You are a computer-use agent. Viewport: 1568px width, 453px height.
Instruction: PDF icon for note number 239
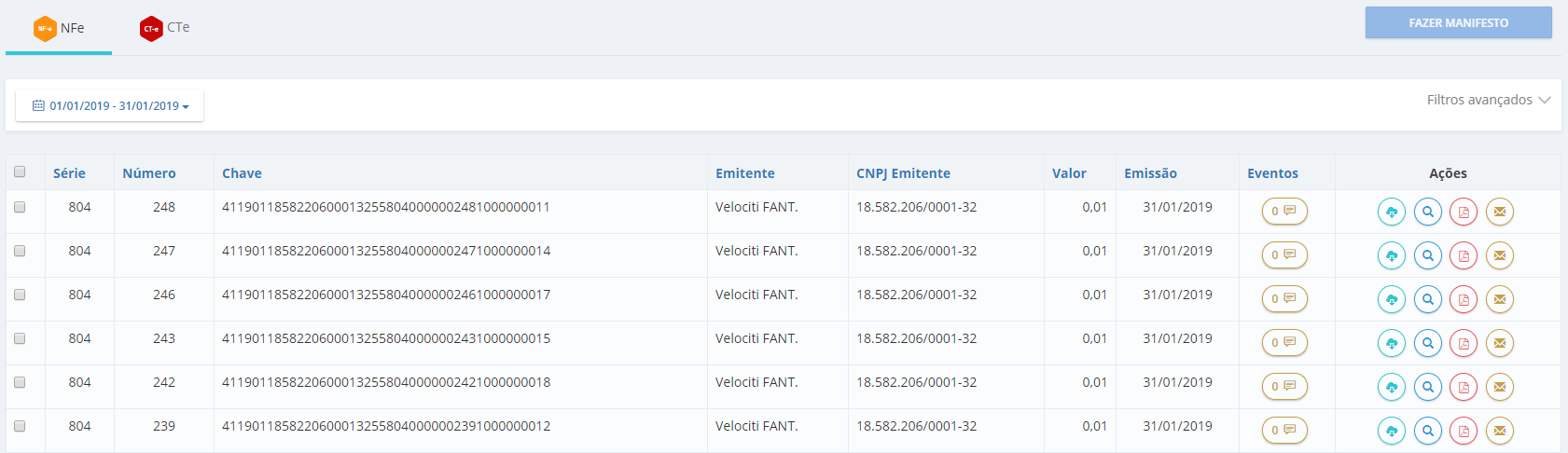tap(1464, 431)
